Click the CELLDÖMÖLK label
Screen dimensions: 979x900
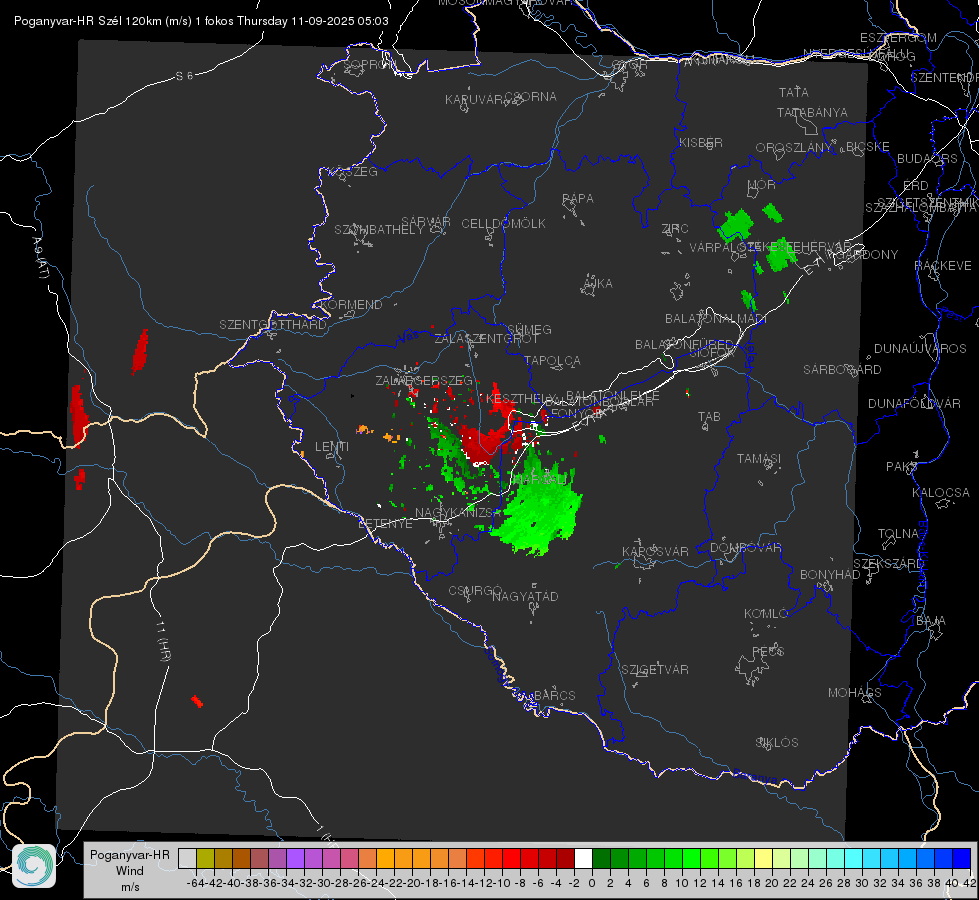[x=504, y=223]
